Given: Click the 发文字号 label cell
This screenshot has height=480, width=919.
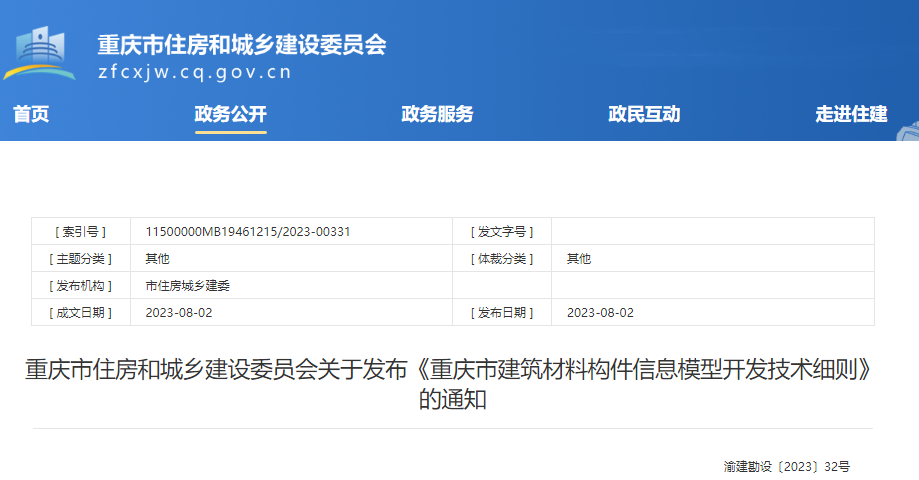Looking at the screenshot, I should click(x=502, y=232).
